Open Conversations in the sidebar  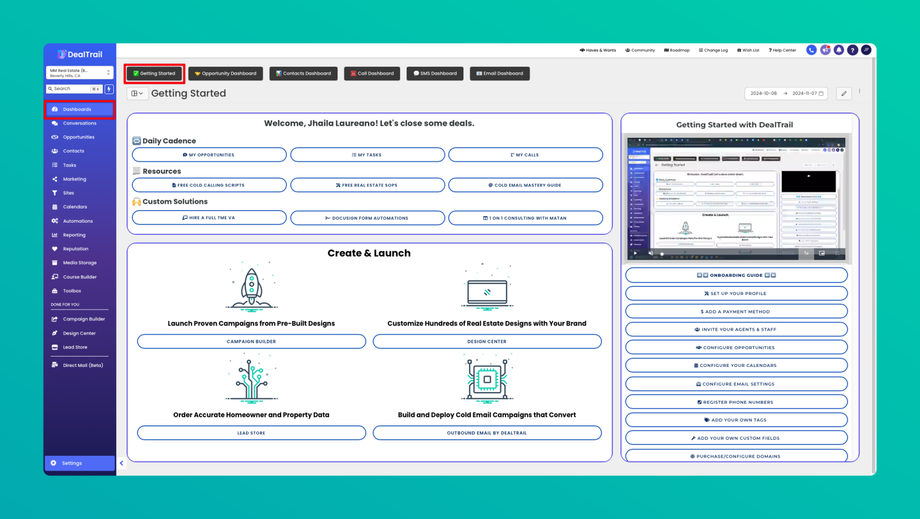tap(79, 123)
